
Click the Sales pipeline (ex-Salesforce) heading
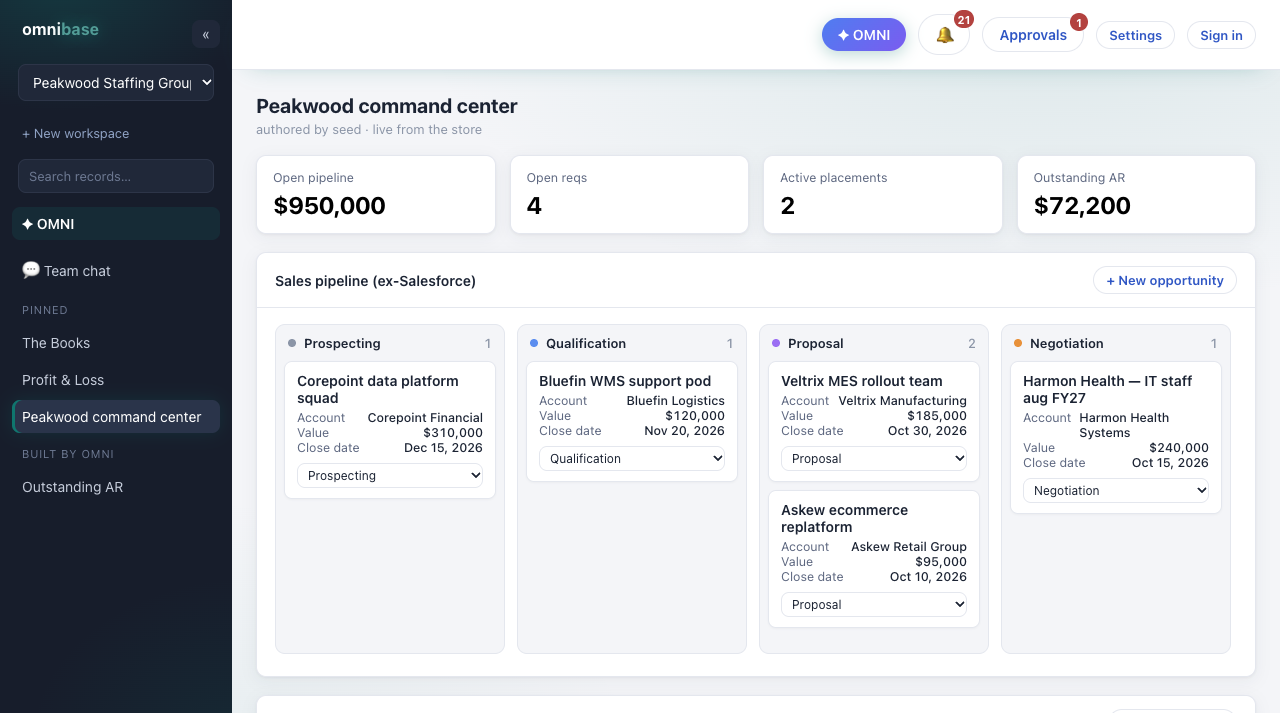375,281
